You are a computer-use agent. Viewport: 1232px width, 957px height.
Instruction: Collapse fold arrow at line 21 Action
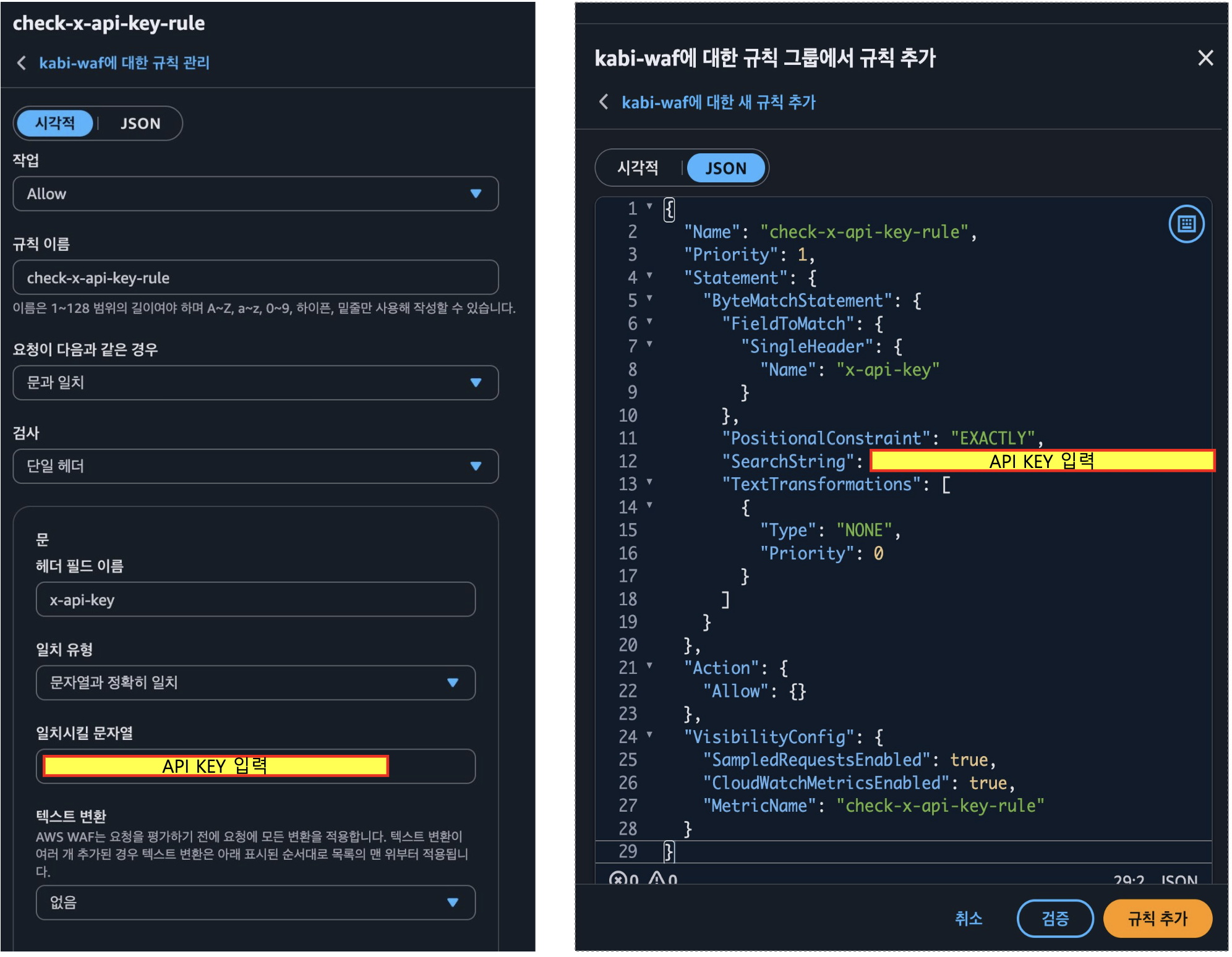point(649,666)
